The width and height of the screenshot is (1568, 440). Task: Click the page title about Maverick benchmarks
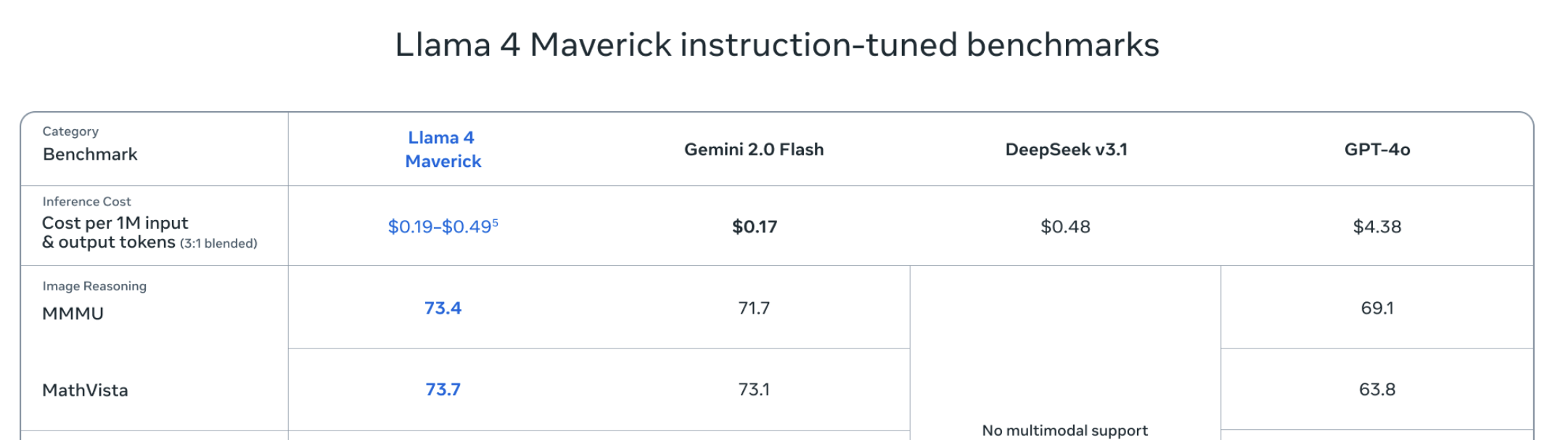click(x=776, y=45)
